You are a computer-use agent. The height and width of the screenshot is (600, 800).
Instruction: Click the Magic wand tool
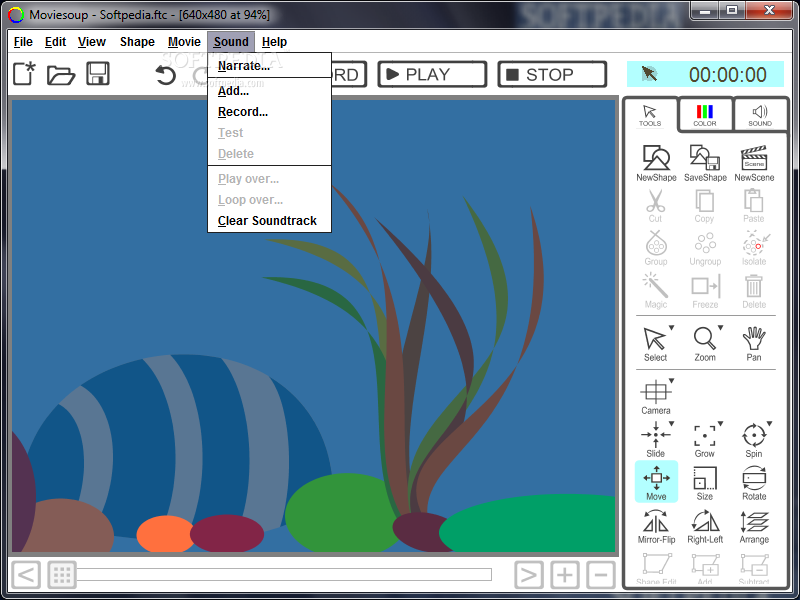point(656,291)
